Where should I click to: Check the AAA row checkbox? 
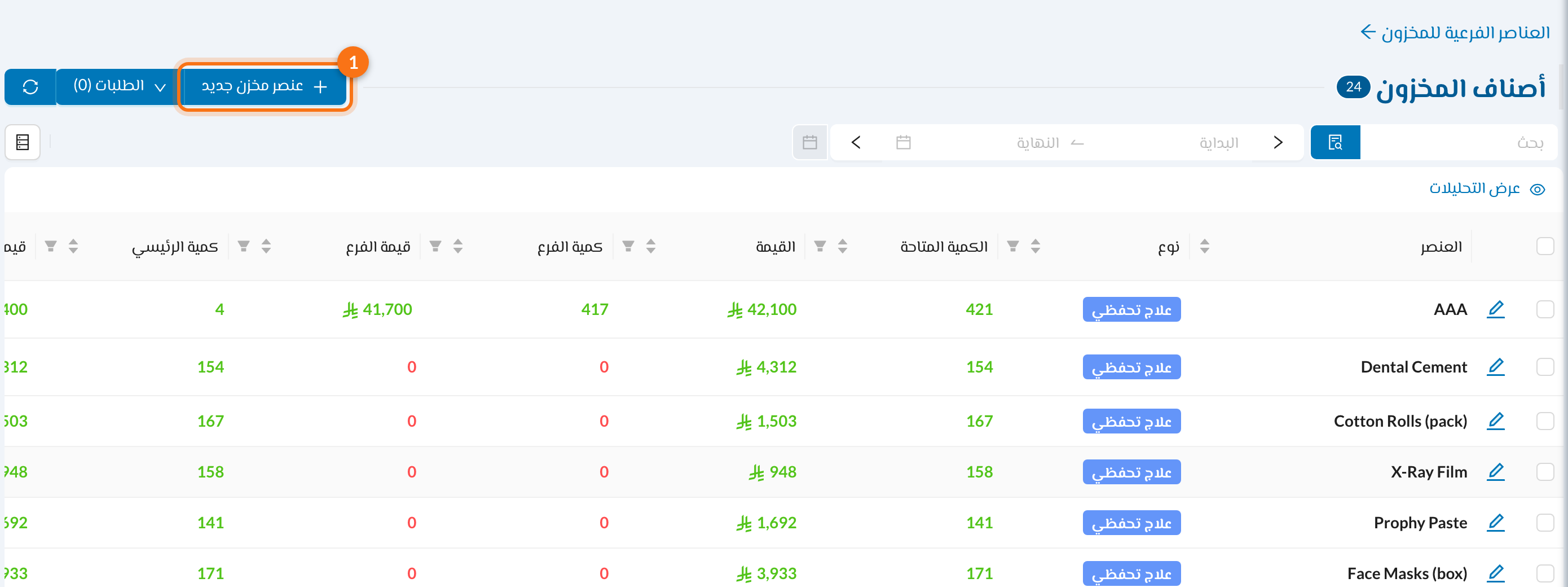pos(1545,309)
